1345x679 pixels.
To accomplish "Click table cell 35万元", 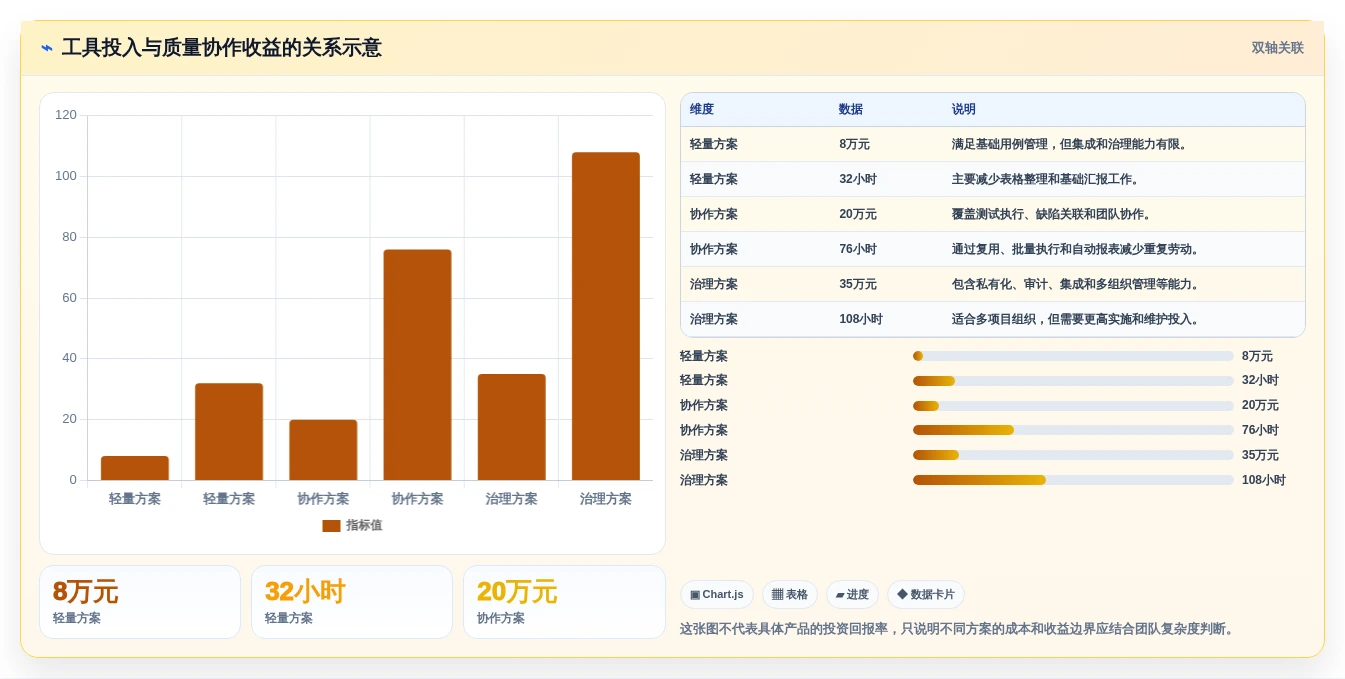I will click(x=858, y=285).
